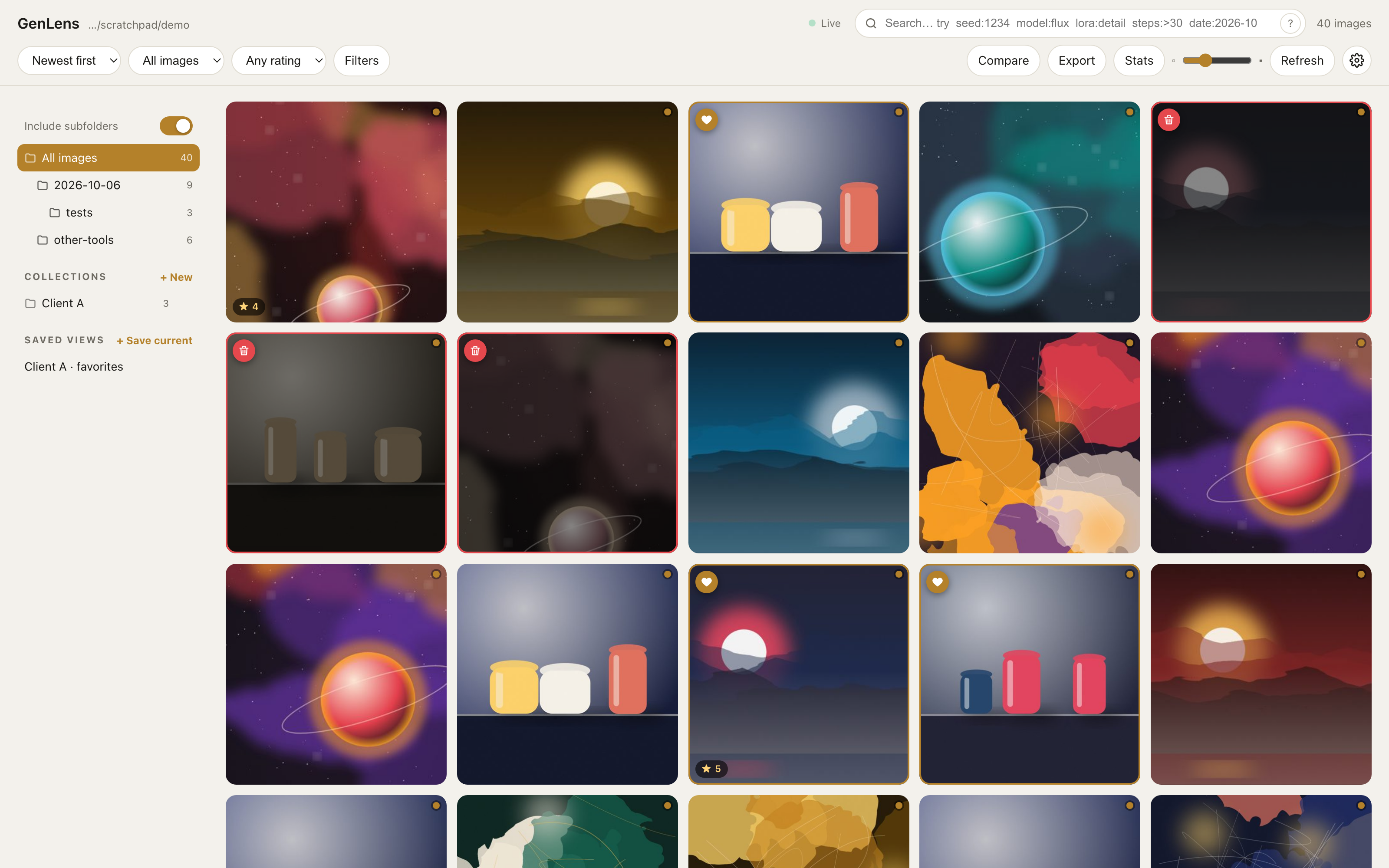The width and height of the screenshot is (1389, 868).
Task: Click the folder icon beside tests
Action: [55, 213]
